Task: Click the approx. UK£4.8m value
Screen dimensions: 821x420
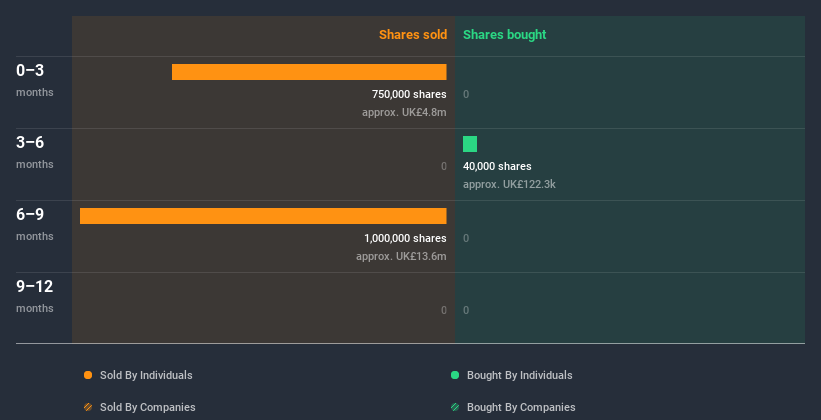Action: click(x=404, y=113)
